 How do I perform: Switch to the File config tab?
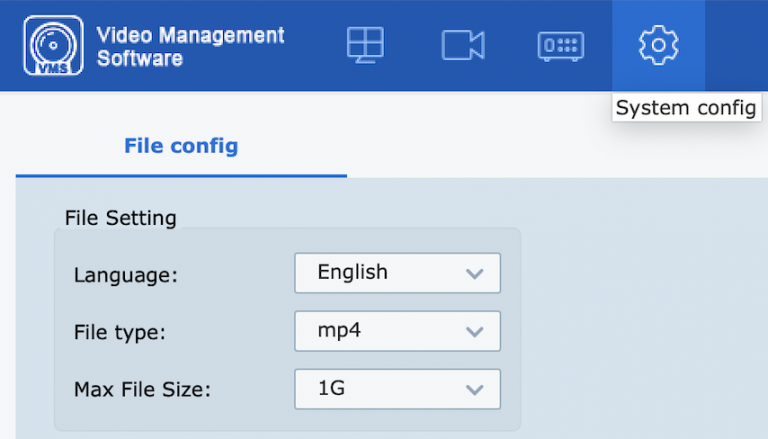pos(181,146)
